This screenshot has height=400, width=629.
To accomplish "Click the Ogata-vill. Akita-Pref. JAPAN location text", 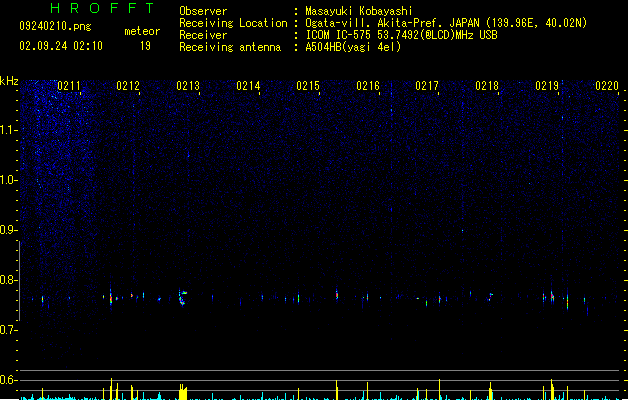I will pyautogui.click(x=446, y=23).
